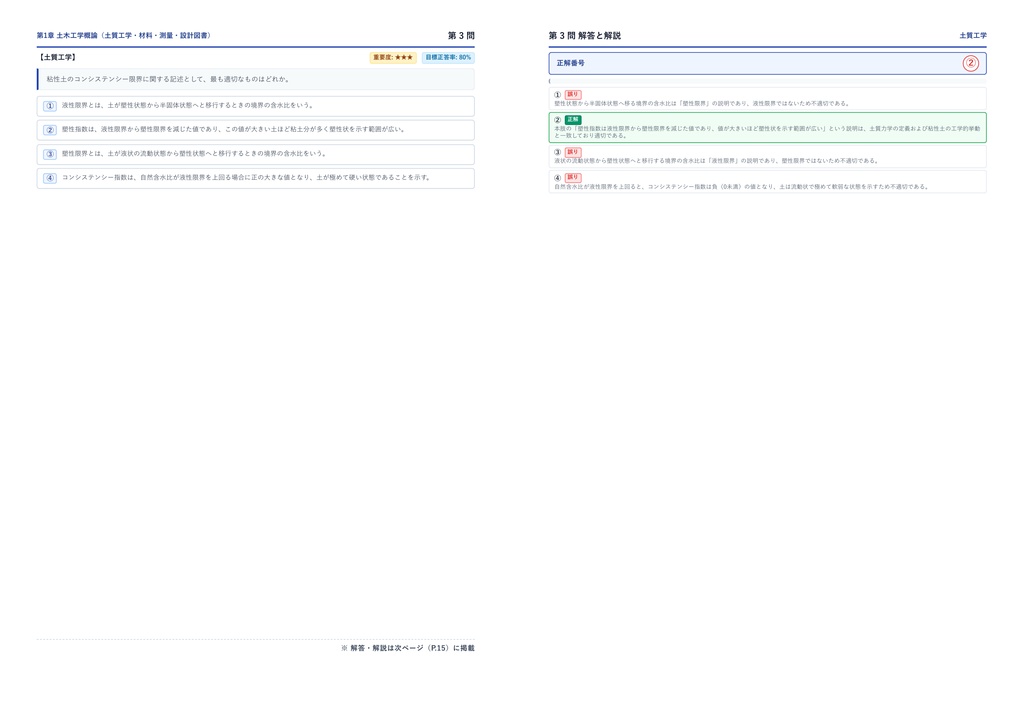The width and height of the screenshot is (1024, 724).
Task: Select answer option ④ circled number
Action: click(x=50, y=178)
